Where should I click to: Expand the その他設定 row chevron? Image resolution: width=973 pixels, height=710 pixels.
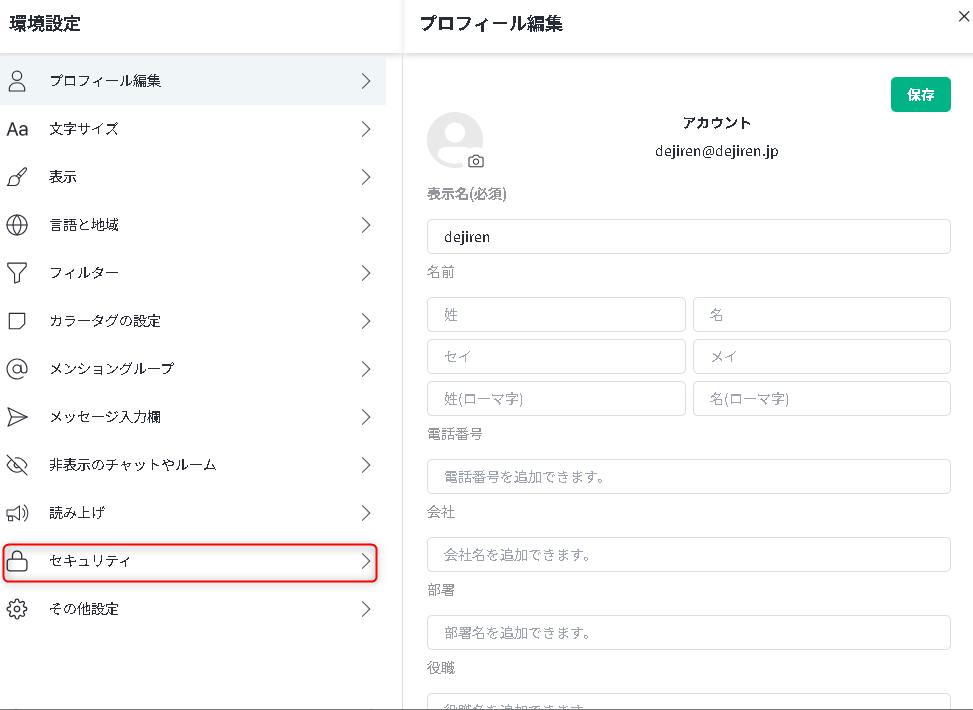[x=366, y=609]
